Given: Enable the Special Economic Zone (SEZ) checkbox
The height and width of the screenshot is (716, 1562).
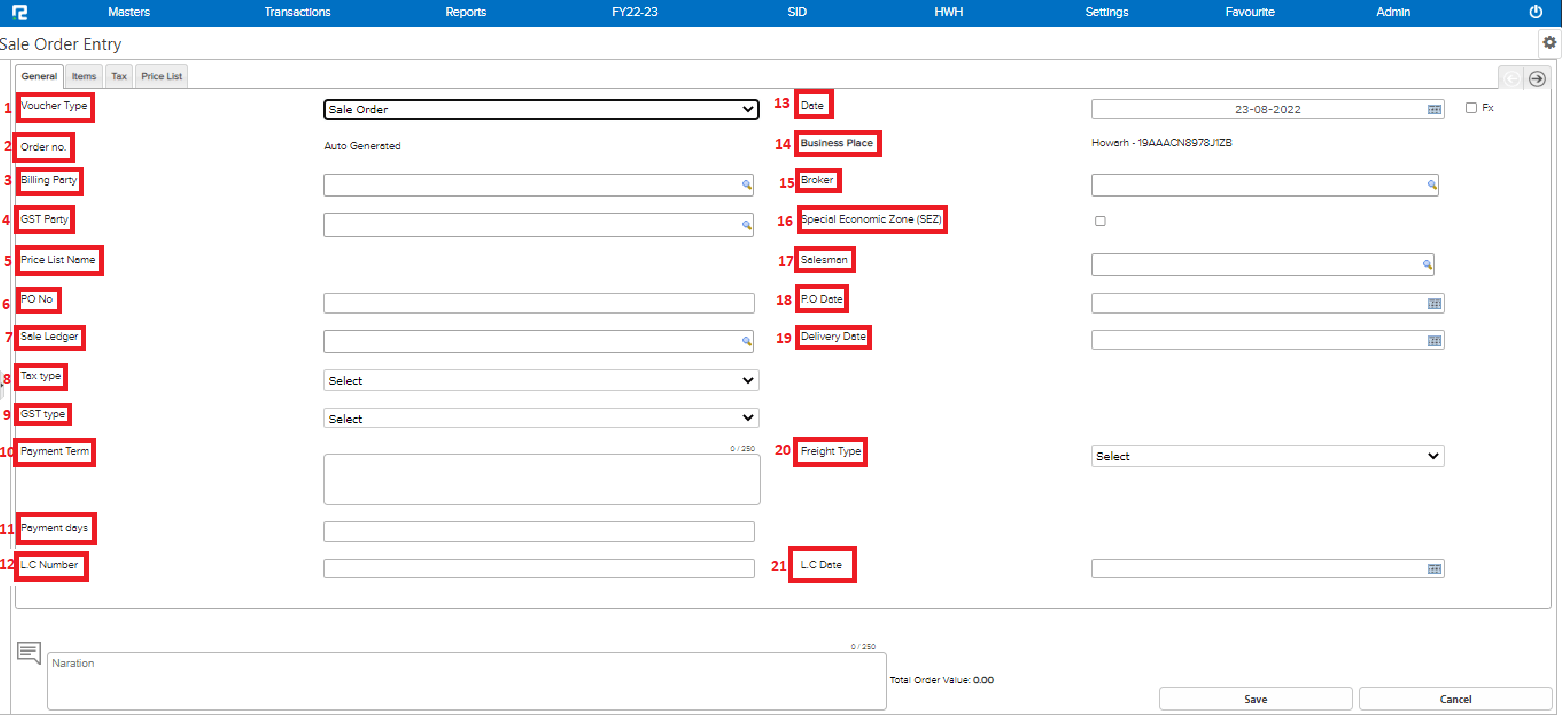Looking at the screenshot, I should [x=1100, y=220].
